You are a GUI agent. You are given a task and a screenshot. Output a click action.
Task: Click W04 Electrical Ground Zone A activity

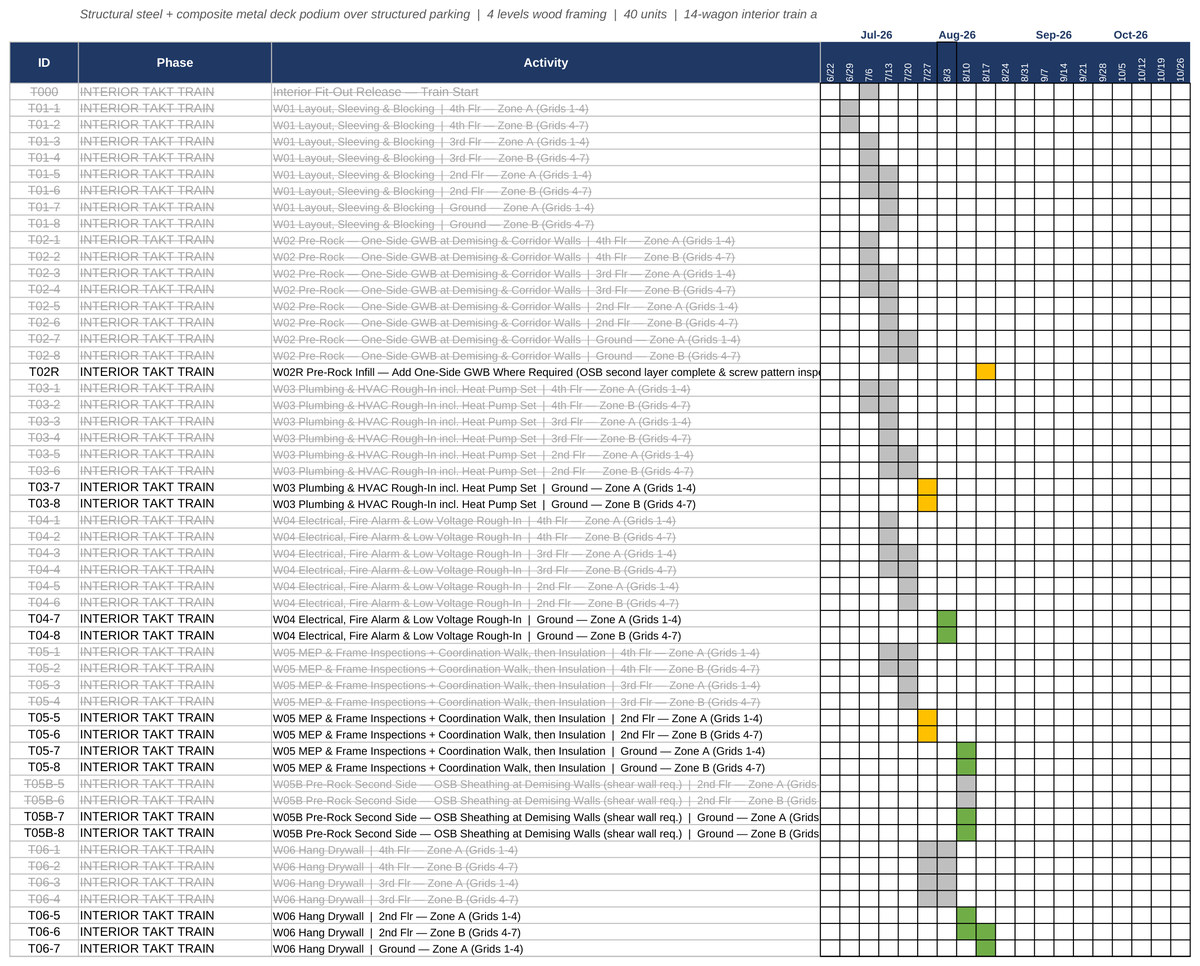point(546,619)
